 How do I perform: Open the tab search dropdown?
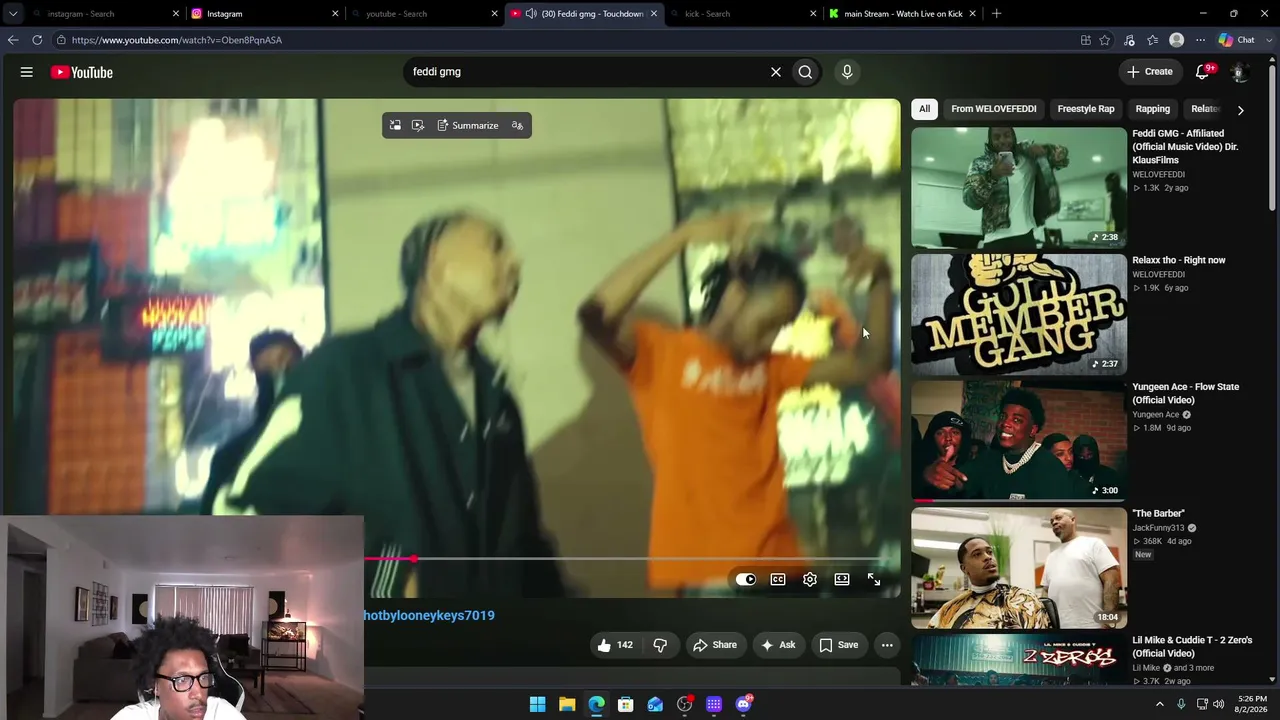pyautogui.click(x=13, y=14)
